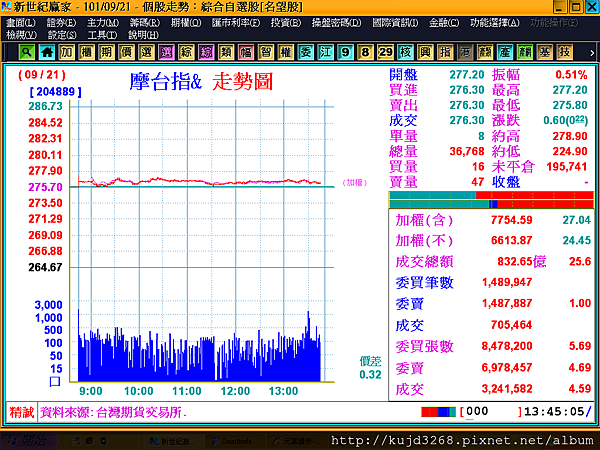Click the 未平倉 value 195,741
This screenshot has width=600, height=450.
[x=566, y=166]
